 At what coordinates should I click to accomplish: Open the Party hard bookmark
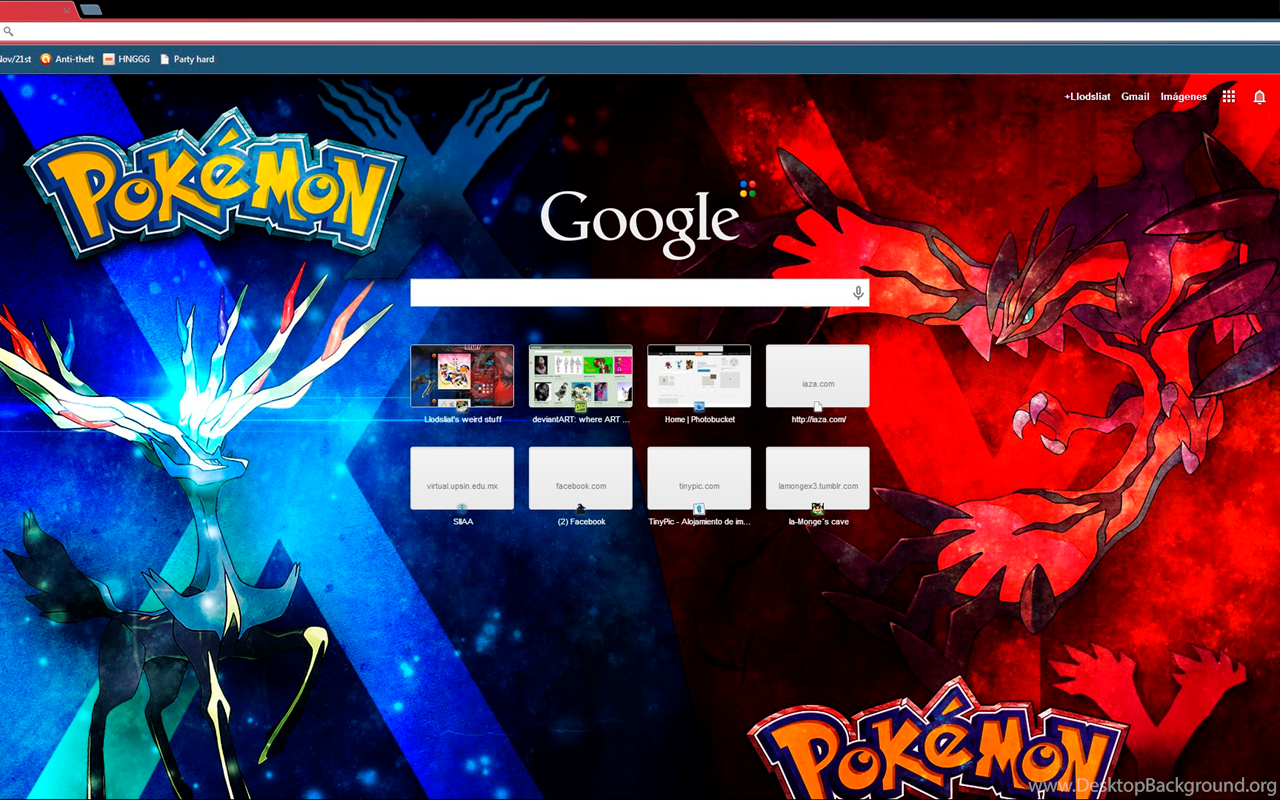(x=187, y=59)
